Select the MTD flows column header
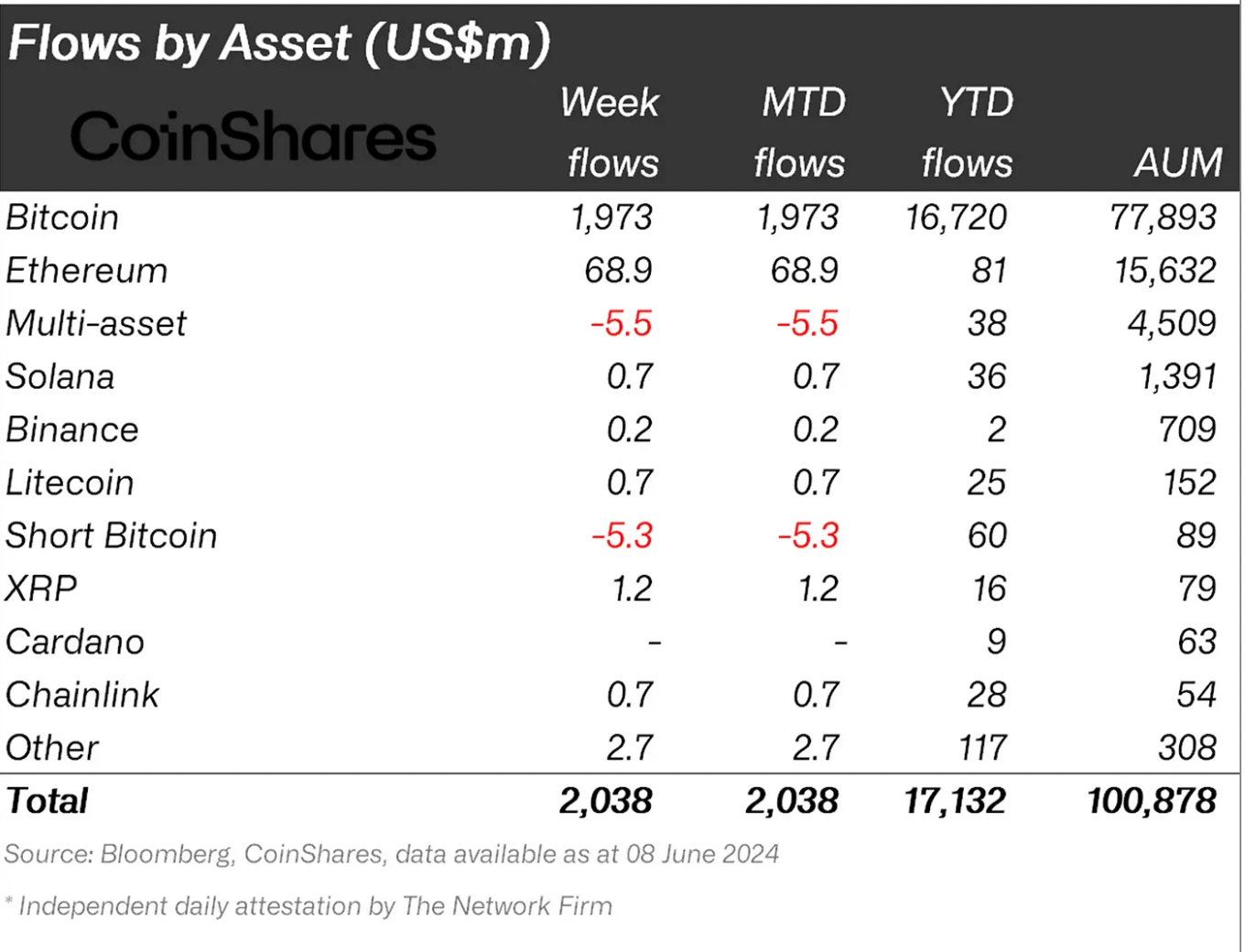 point(801,133)
